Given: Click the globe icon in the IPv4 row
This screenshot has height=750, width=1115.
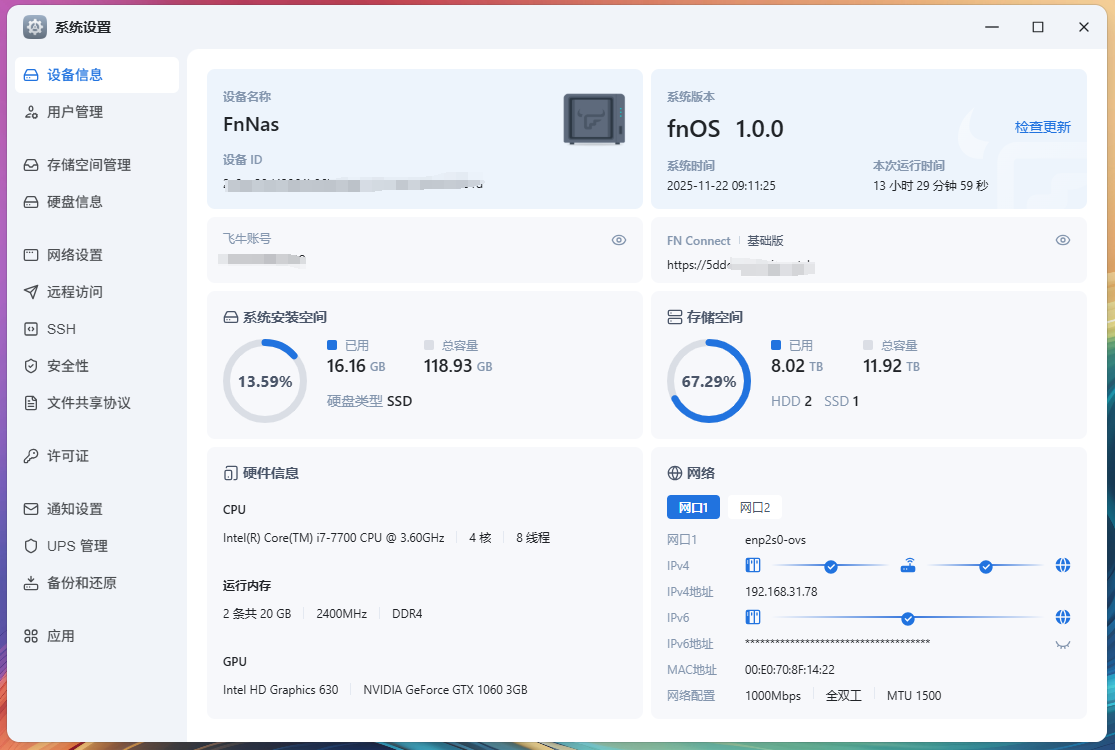Looking at the screenshot, I should pos(1063,566).
